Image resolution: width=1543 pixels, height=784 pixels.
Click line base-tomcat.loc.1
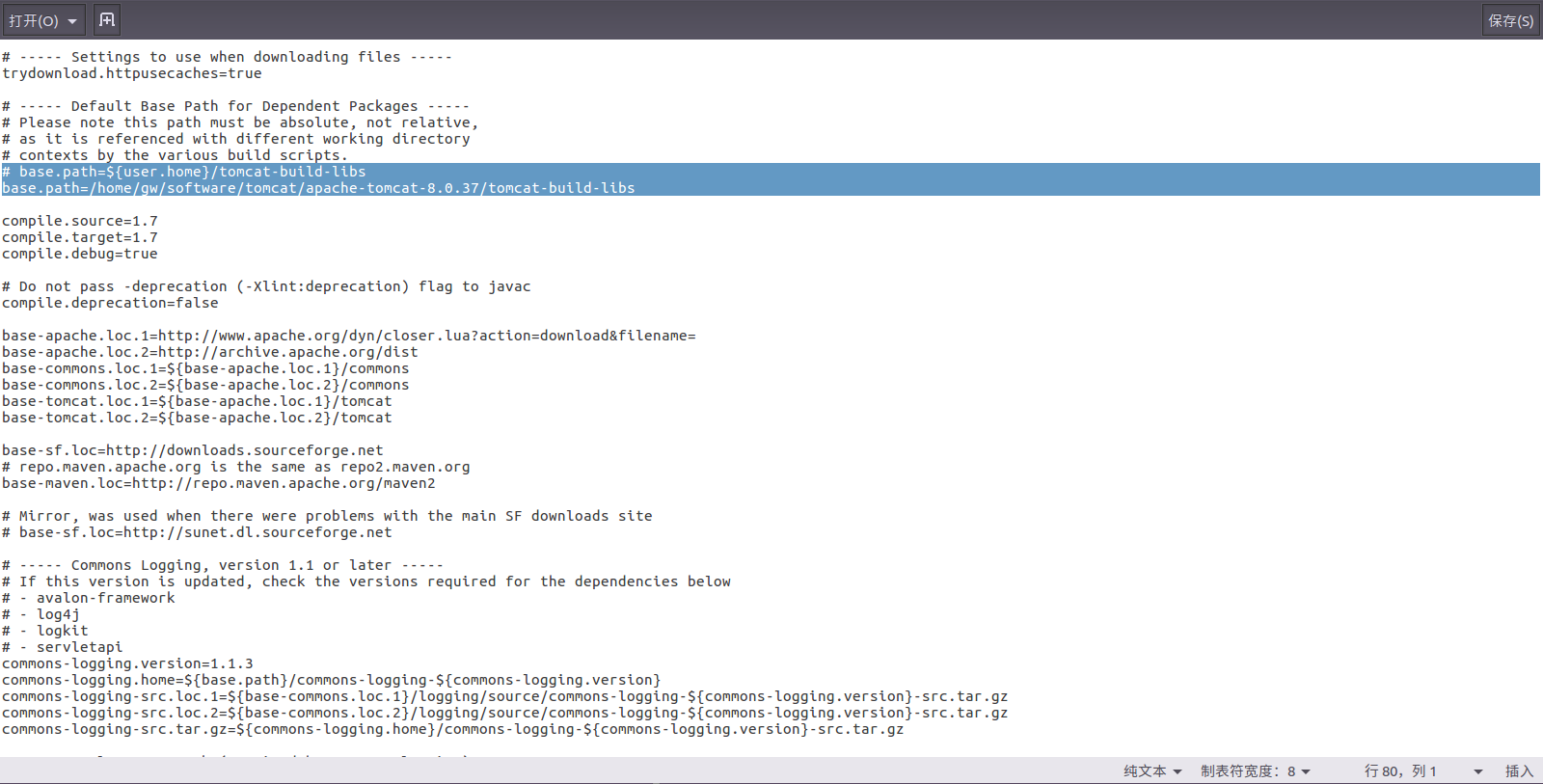(x=197, y=401)
